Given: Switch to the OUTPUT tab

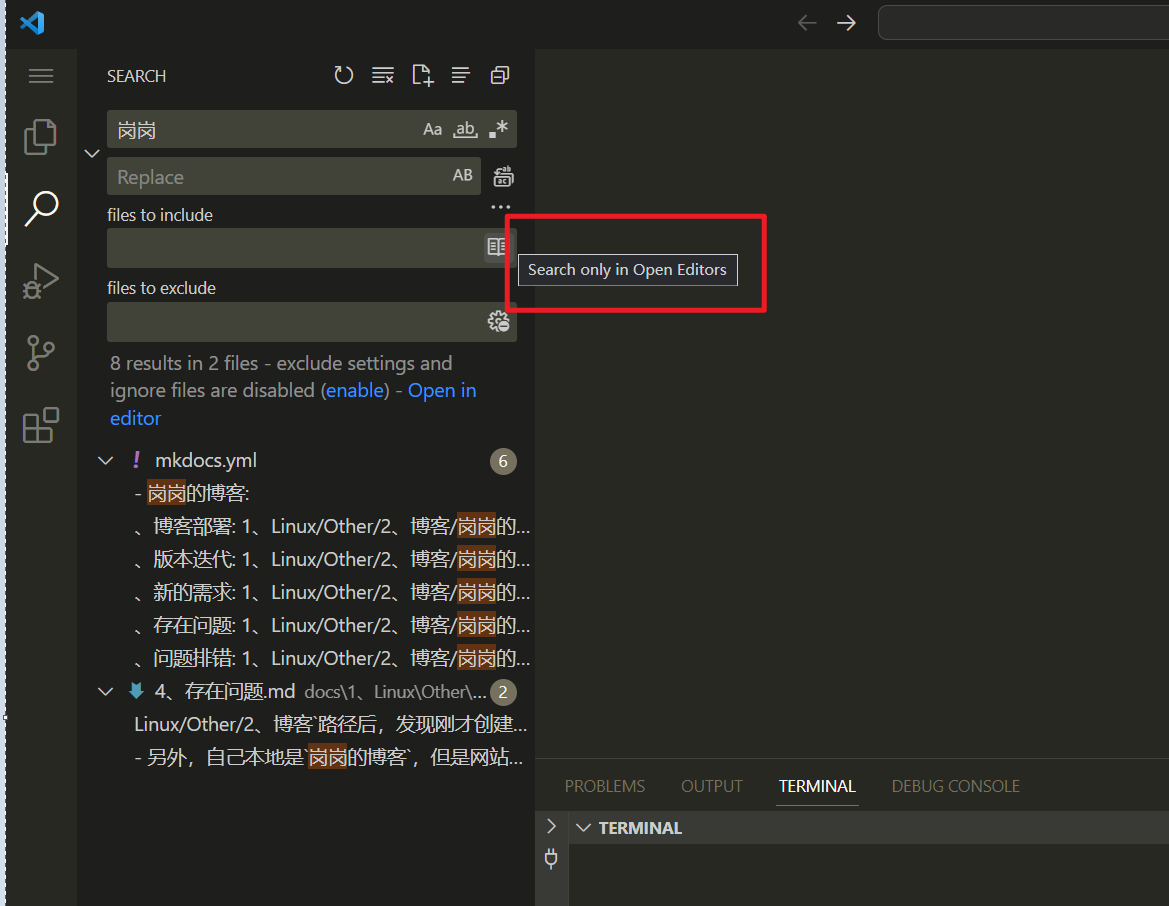Looking at the screenshot, I should 711,786.
